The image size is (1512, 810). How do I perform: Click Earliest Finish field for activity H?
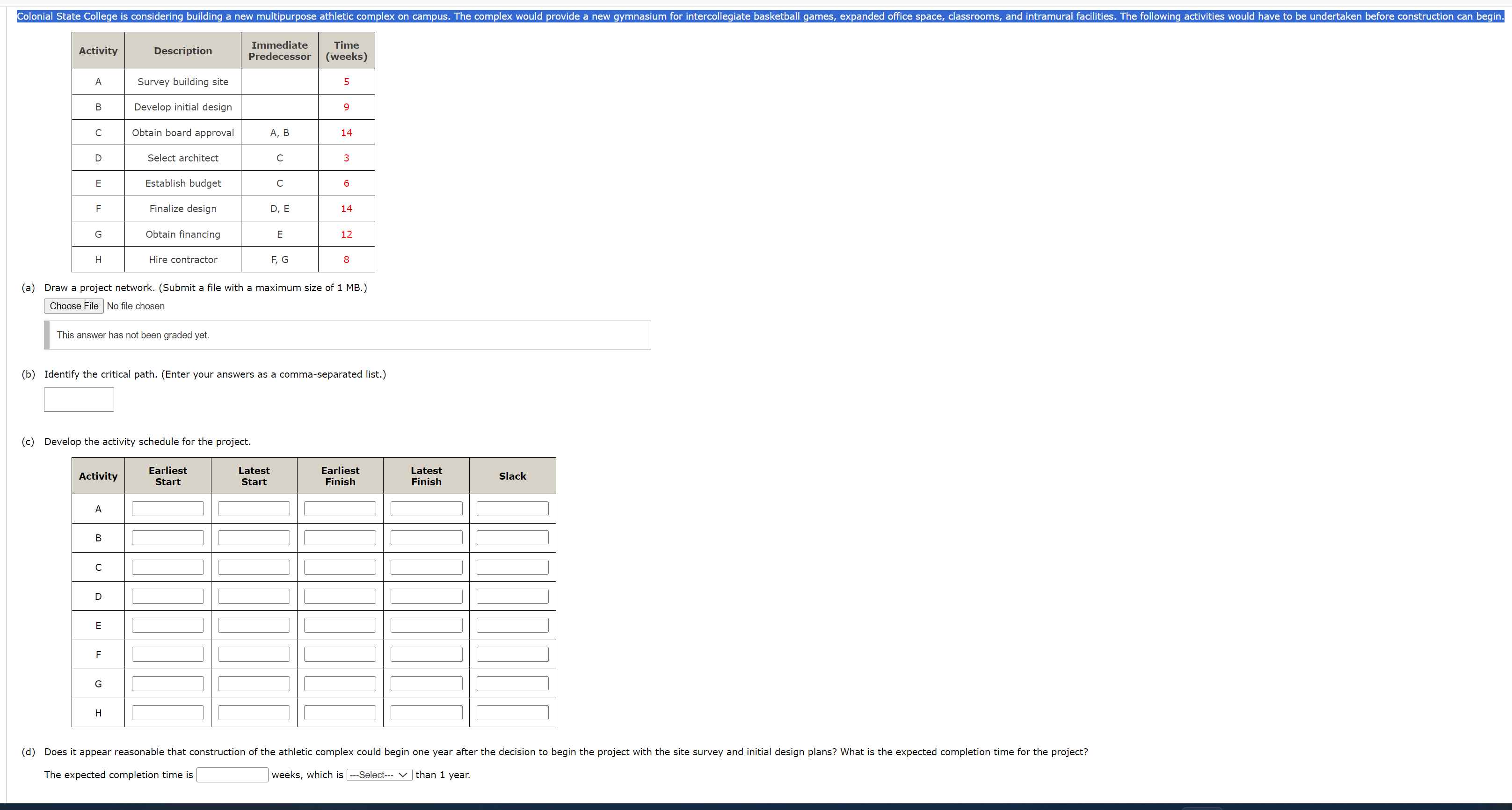click(340, 713)
